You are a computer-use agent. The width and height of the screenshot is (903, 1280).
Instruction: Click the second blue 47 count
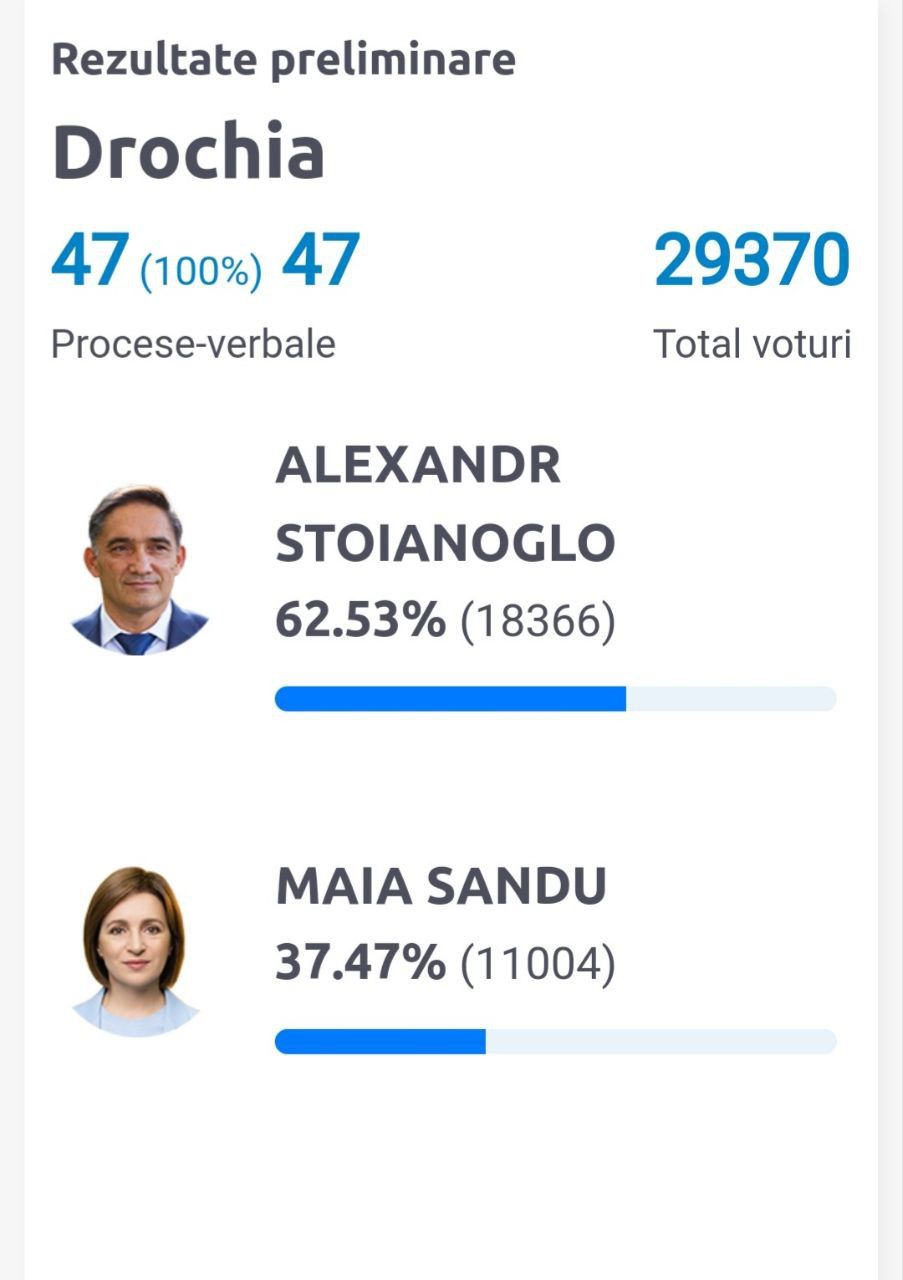coord(320,260)
